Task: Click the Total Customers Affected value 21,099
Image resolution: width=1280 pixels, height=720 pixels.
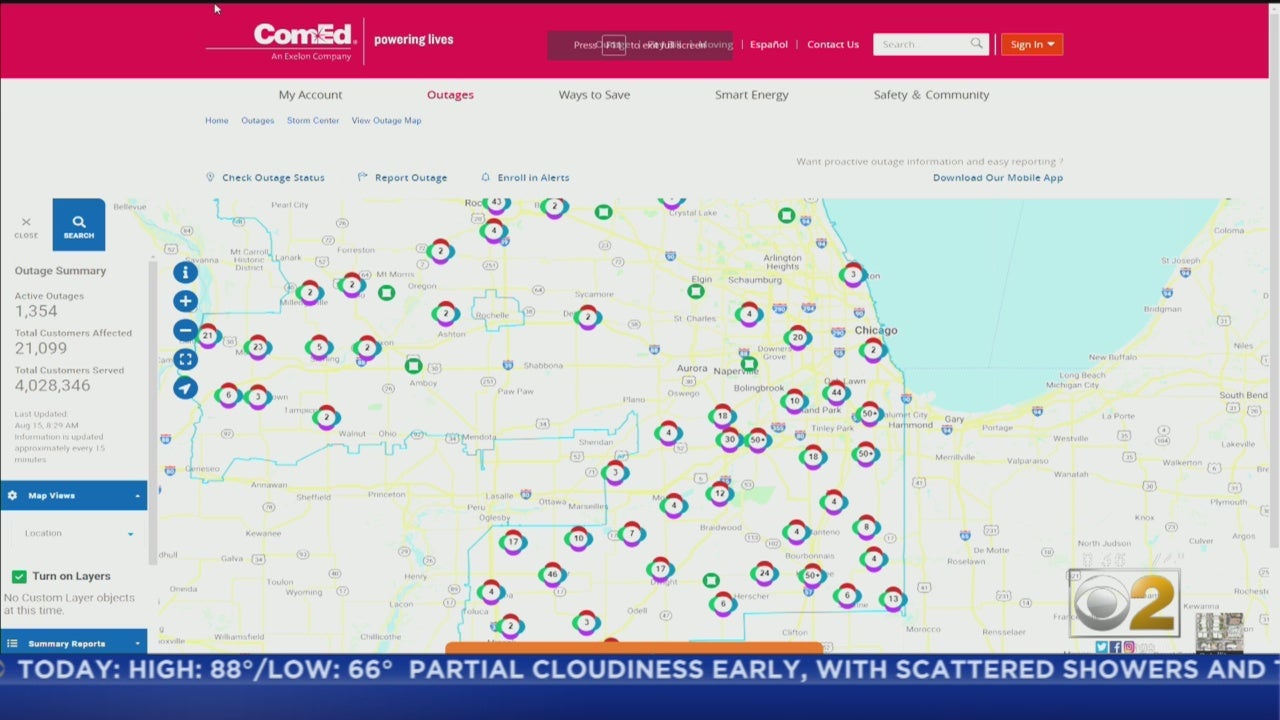Action: 41,348
